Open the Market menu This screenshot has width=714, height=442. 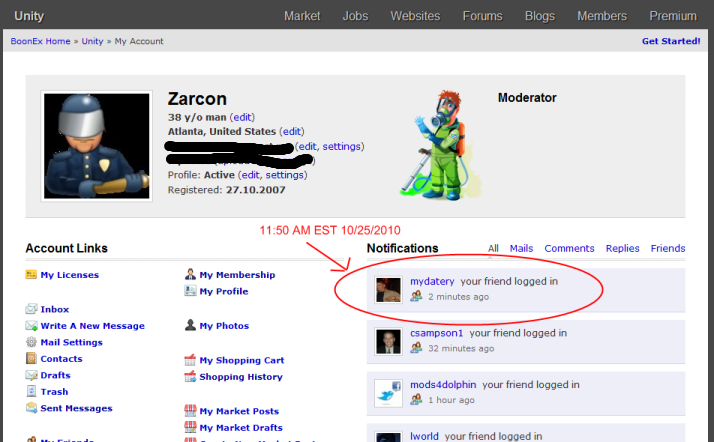[302, 16]
